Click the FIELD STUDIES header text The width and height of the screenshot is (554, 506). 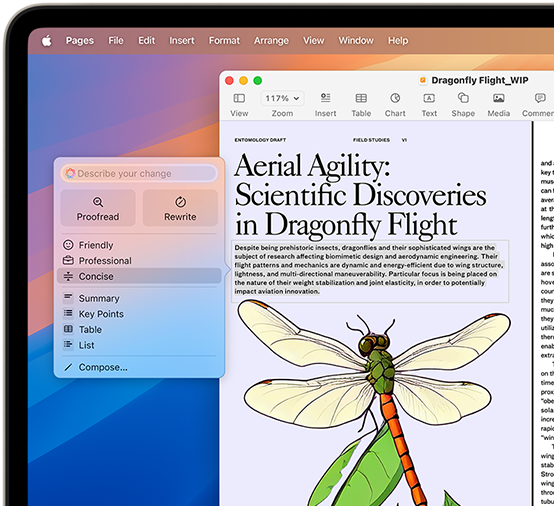[371, 140]
